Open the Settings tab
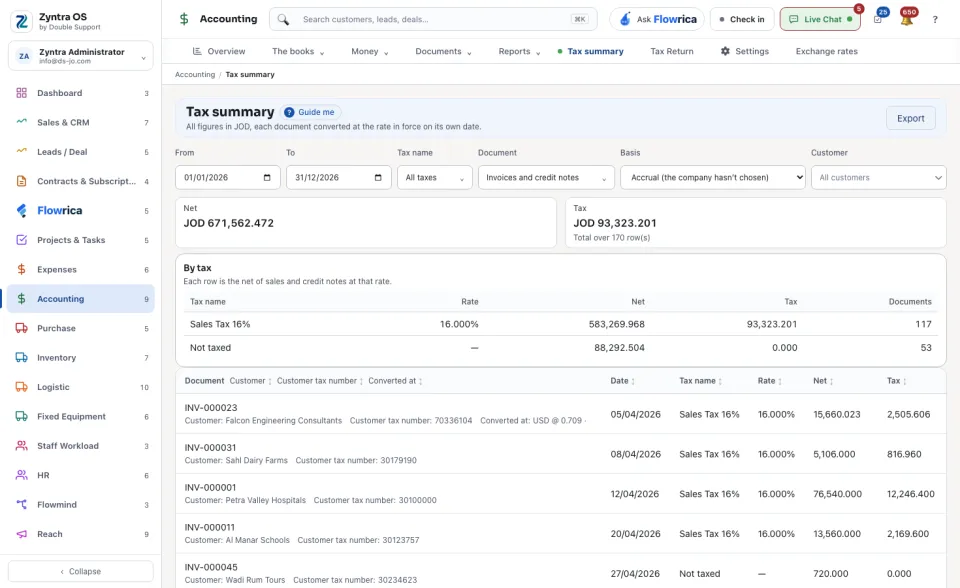This screenshot has width=960, height=588. (744, 51)
